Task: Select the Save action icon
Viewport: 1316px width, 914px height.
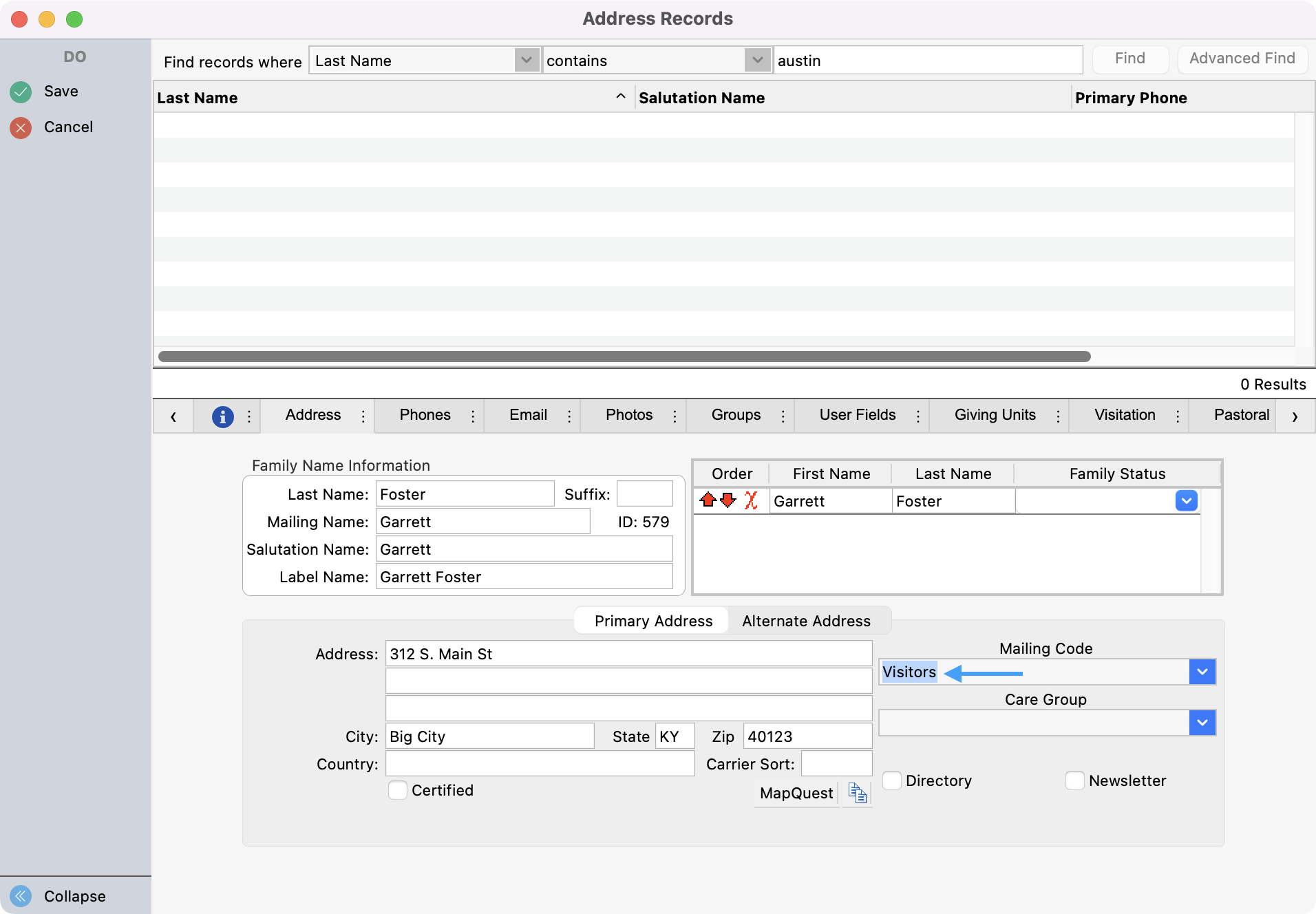Action: [x=20, y=91]
